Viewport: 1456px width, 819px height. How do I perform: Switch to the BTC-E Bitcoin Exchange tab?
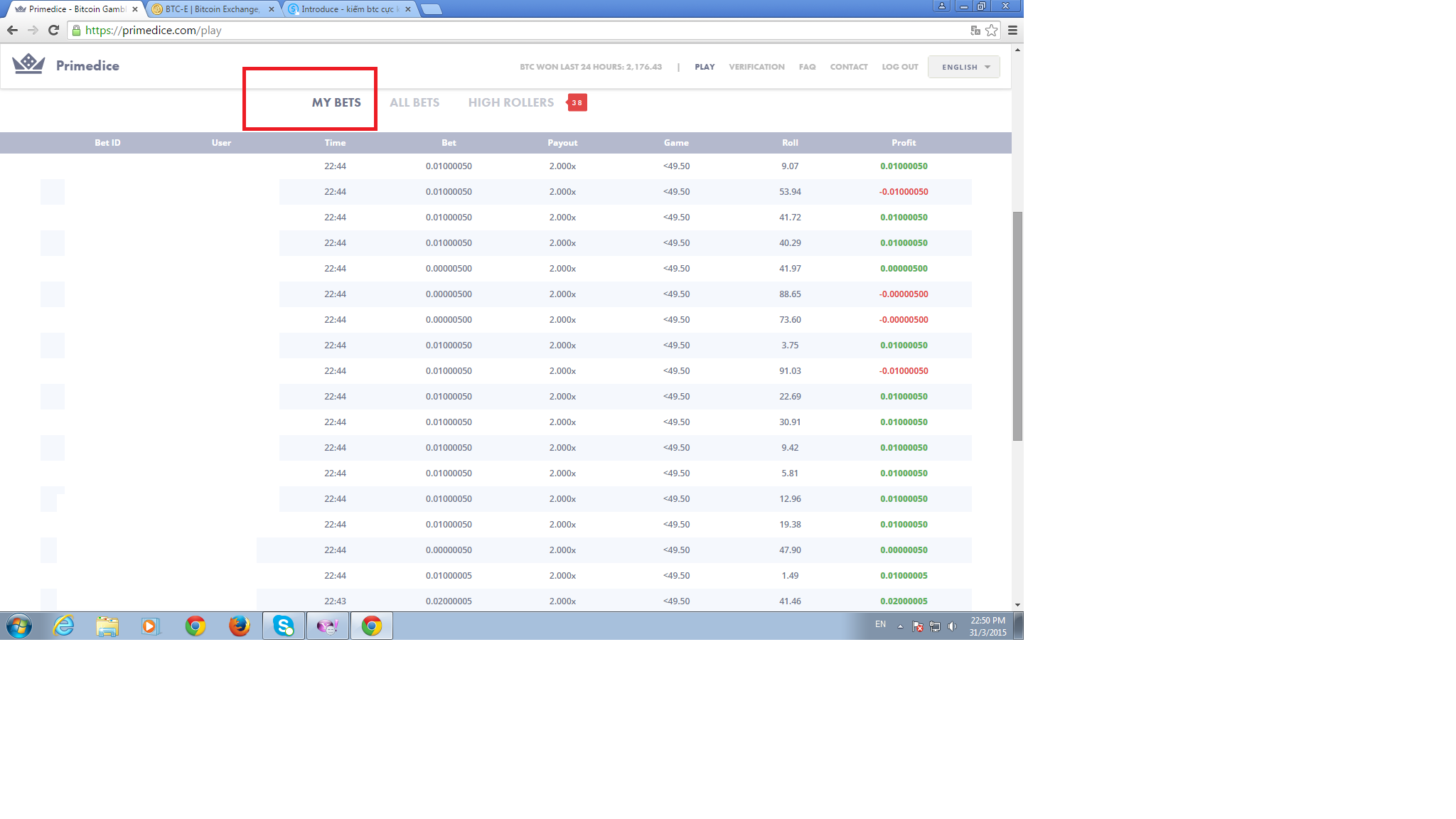pyautogui.click(x=212, y=9)
